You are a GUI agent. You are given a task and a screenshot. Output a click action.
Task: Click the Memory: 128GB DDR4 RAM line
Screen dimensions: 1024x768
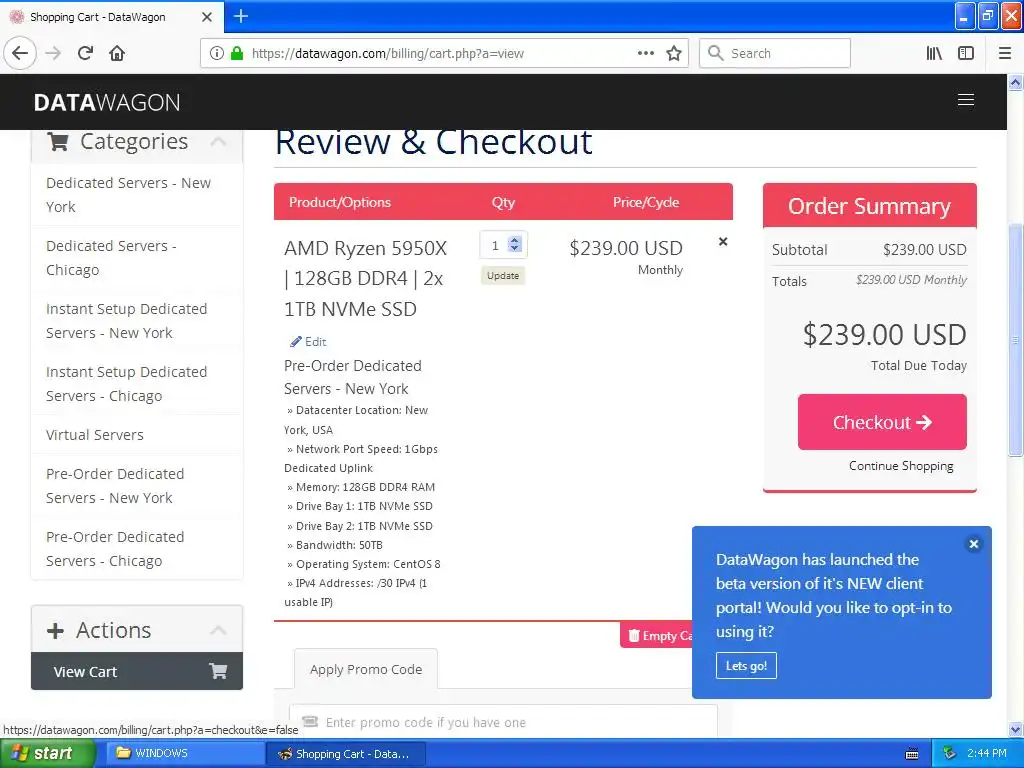pos(361,487)
